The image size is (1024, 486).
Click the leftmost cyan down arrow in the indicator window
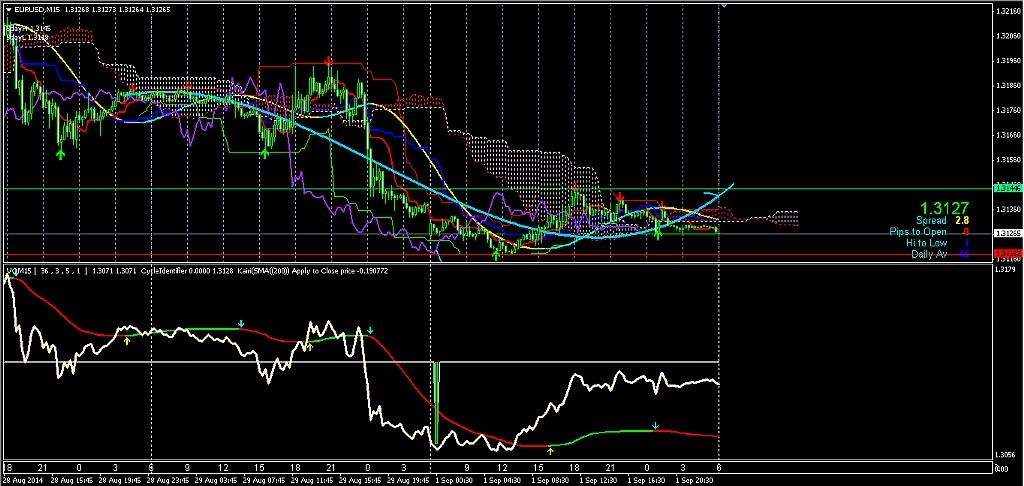point(241,324)
